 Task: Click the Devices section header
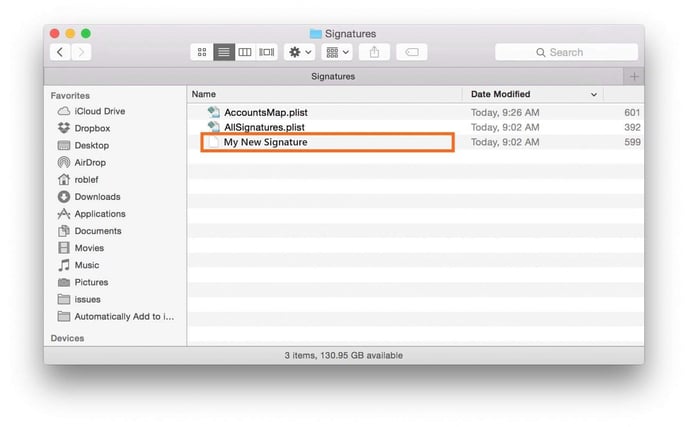(67, 338)
